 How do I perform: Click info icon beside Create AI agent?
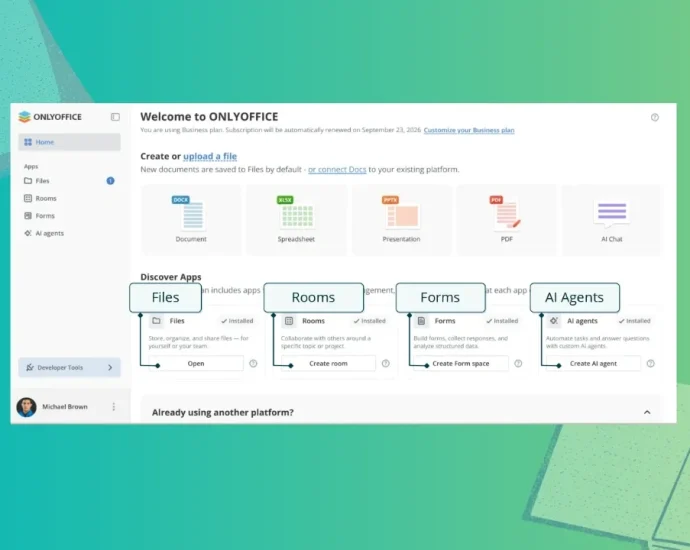pos(651,363)
